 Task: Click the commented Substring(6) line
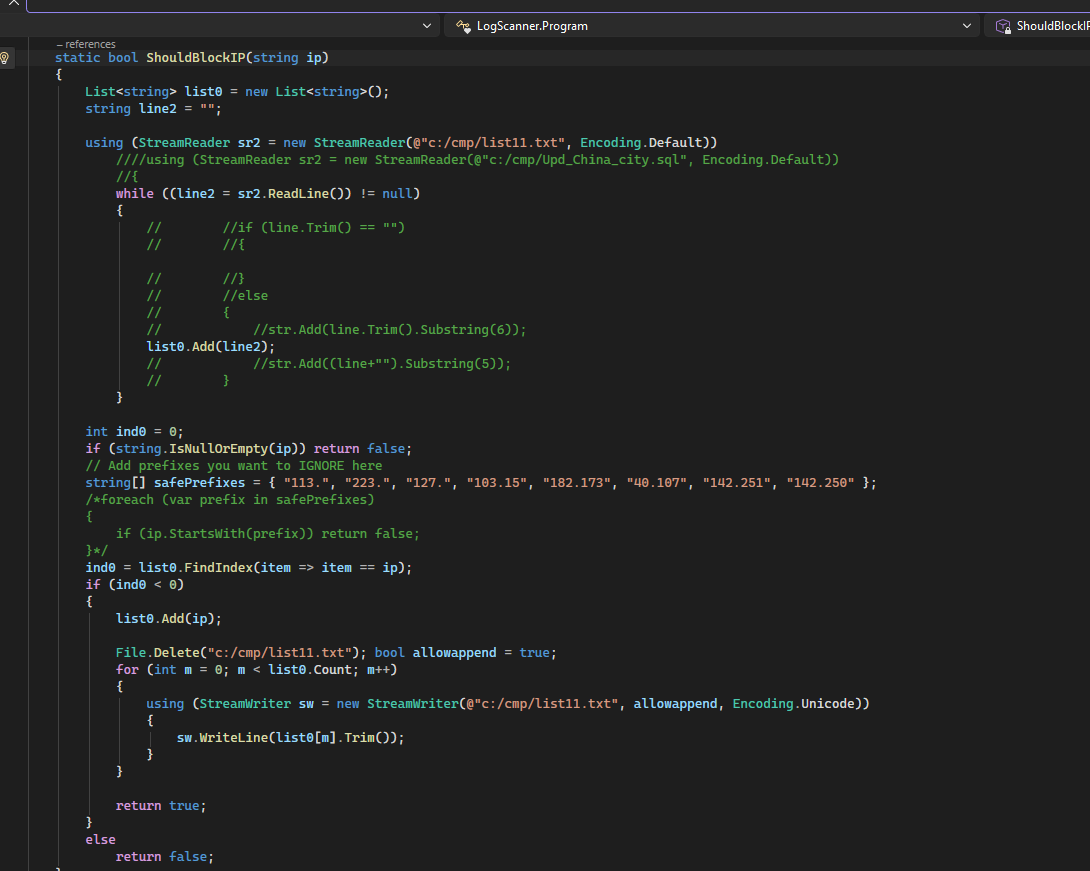336,329
